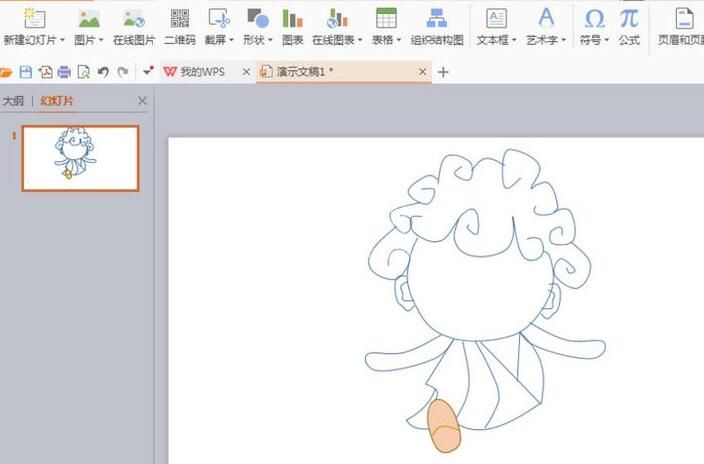
Task: Switch to the Outline (大纲) pane tab
Action: pyautogui.click(x=13, y=101)
